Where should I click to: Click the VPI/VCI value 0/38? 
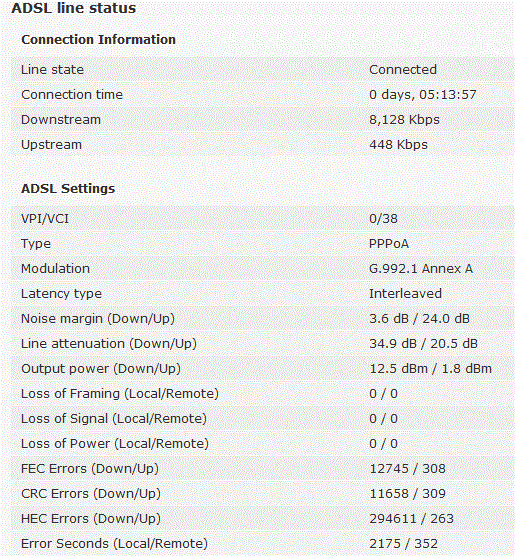click(383, 218)
